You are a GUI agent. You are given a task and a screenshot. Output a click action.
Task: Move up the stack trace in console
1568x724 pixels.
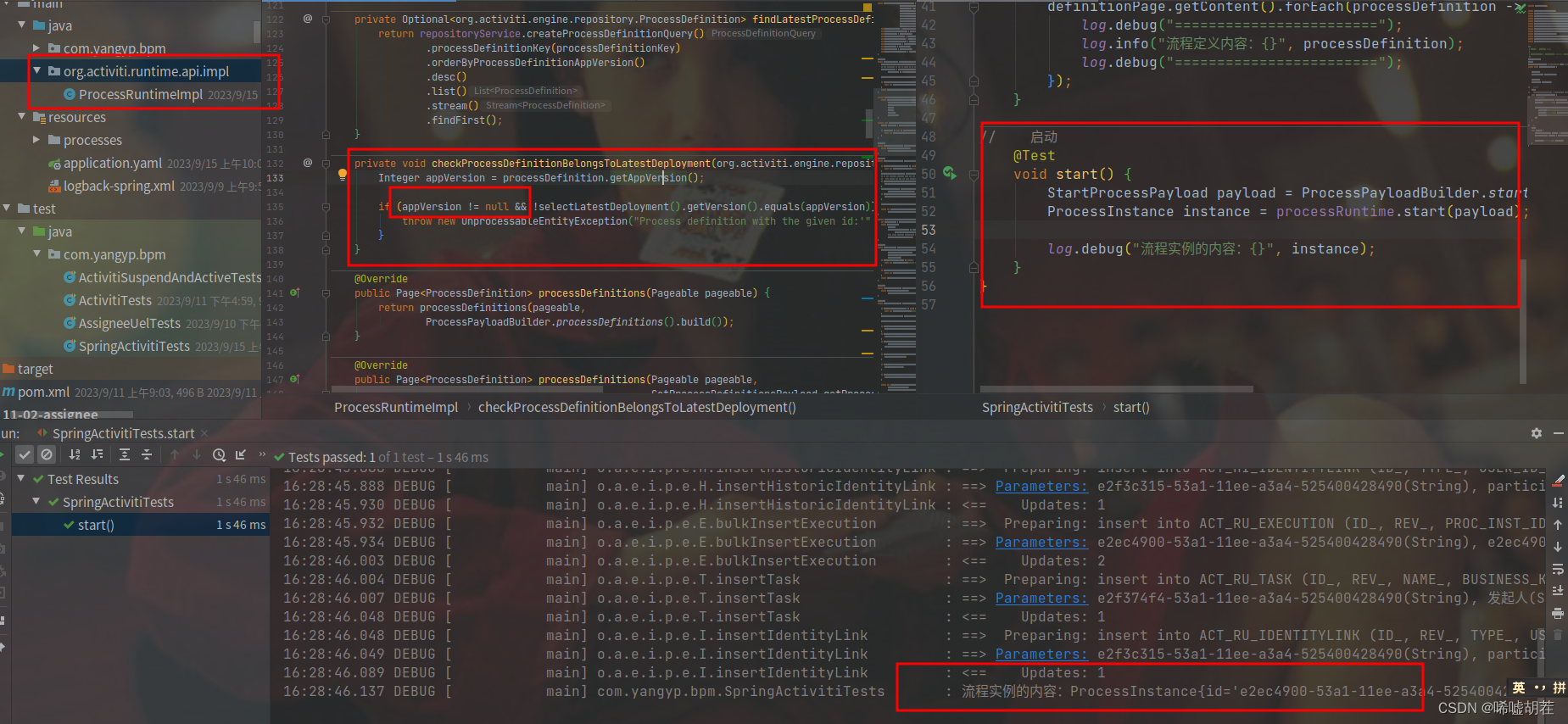[1559, 525]
